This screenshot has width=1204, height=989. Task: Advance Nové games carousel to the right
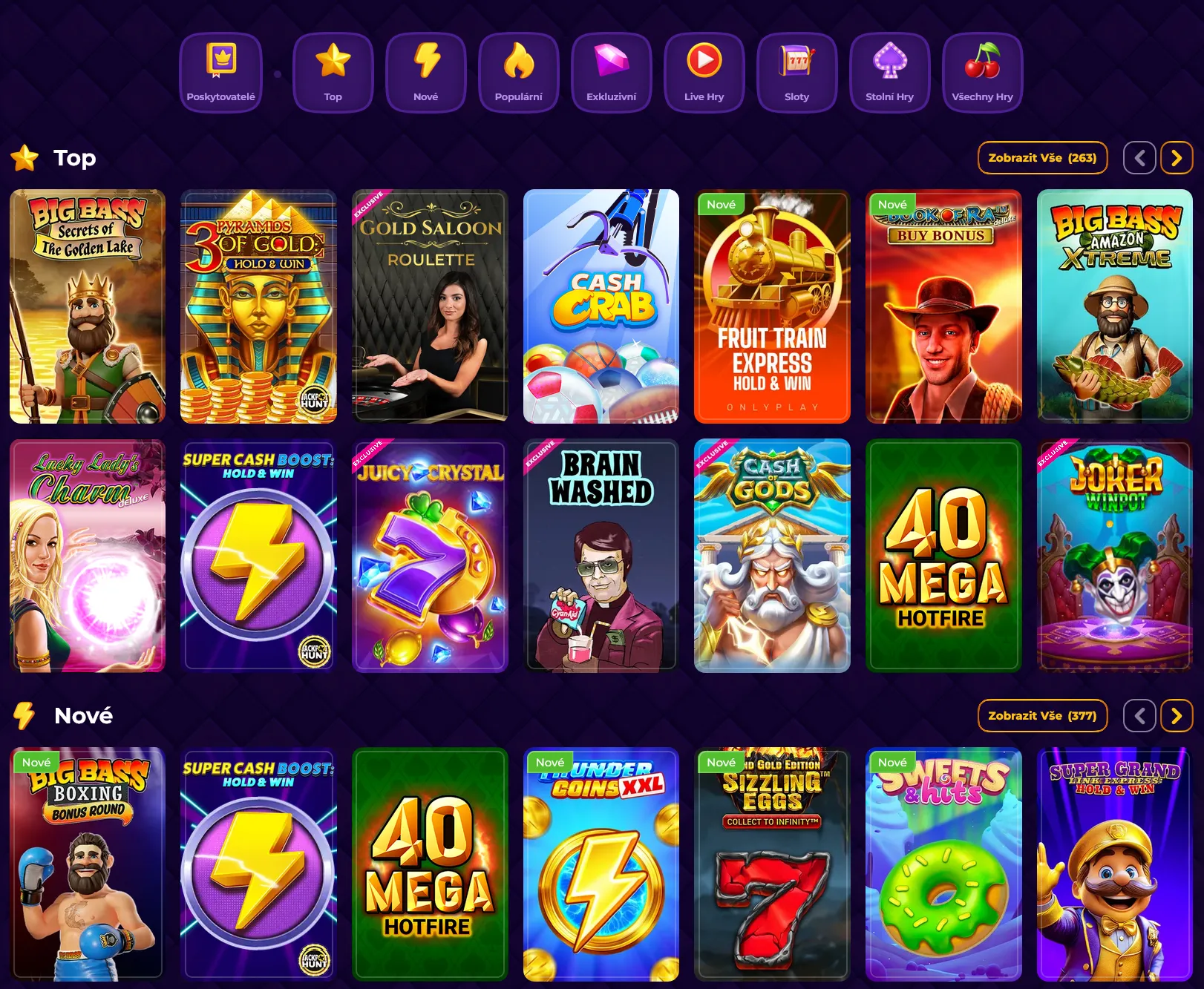tap(1177, 715)
